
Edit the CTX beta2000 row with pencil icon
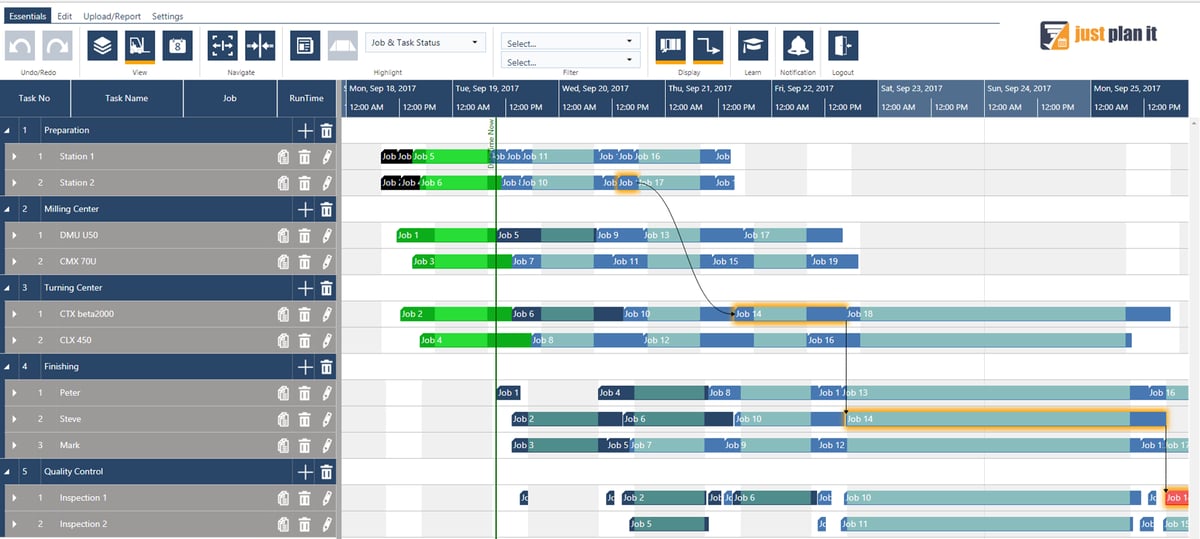(326, 314)
